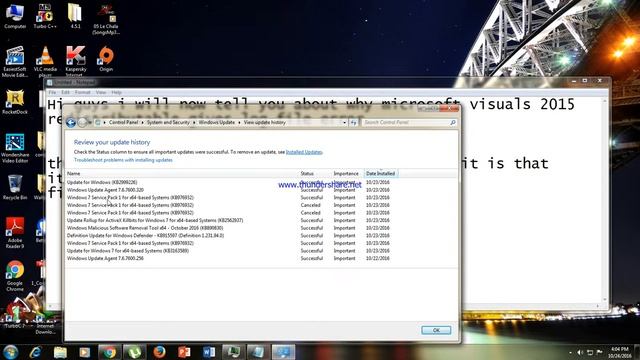Show hidden system tray icons
This screenshot has width=640, height=360.
pos(570,352)
